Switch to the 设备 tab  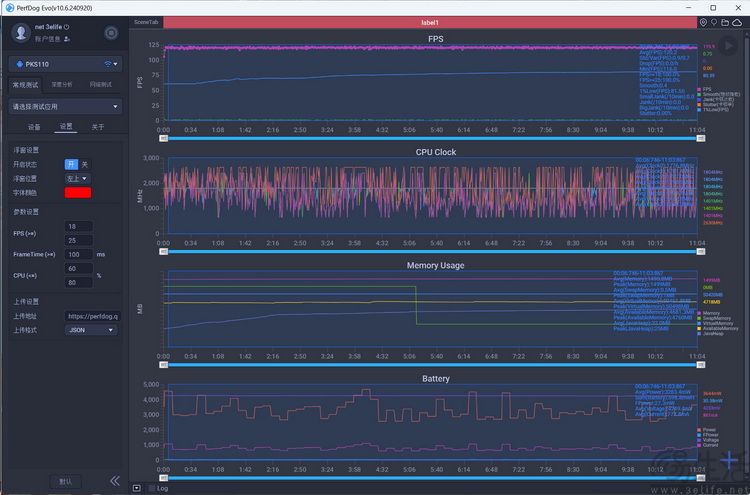tap(34, 127)
